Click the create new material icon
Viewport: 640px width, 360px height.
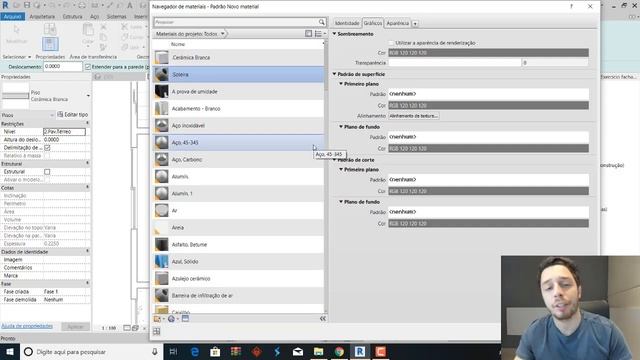pyautogui.click(x=171, y=319)
